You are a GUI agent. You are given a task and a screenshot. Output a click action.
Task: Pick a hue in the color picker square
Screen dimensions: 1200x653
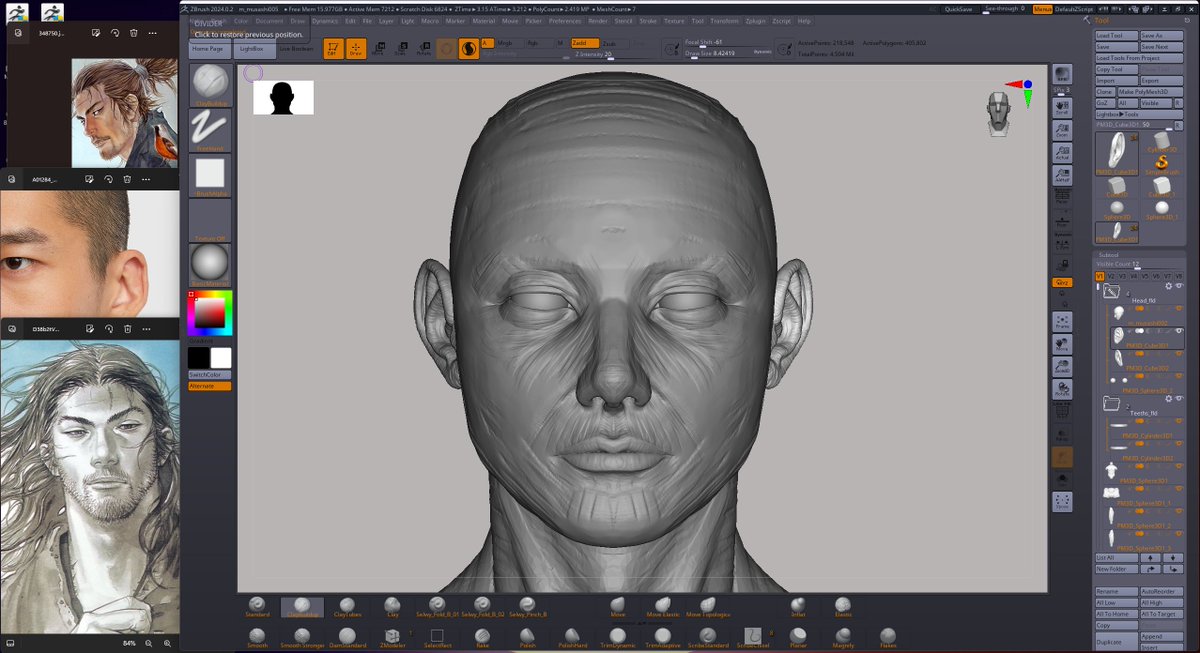[x=210, y=314]
